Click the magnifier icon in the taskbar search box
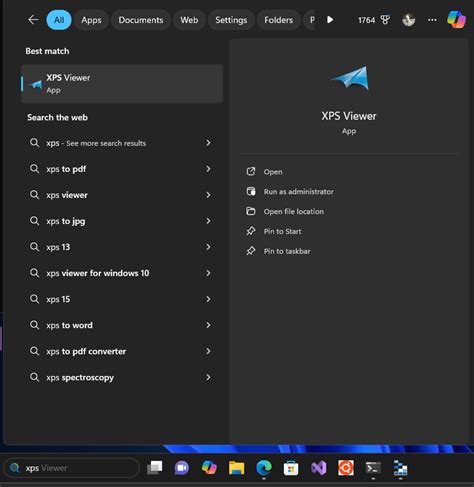The height and width of the screenshot is (487, 474). coord(14,468)
